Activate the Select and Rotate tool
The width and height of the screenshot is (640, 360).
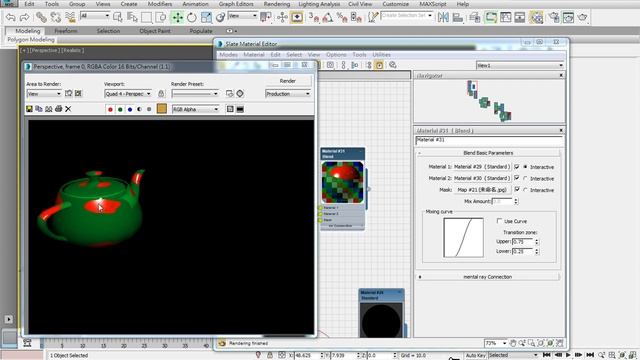pyautogui.click(x=191, y=17)
